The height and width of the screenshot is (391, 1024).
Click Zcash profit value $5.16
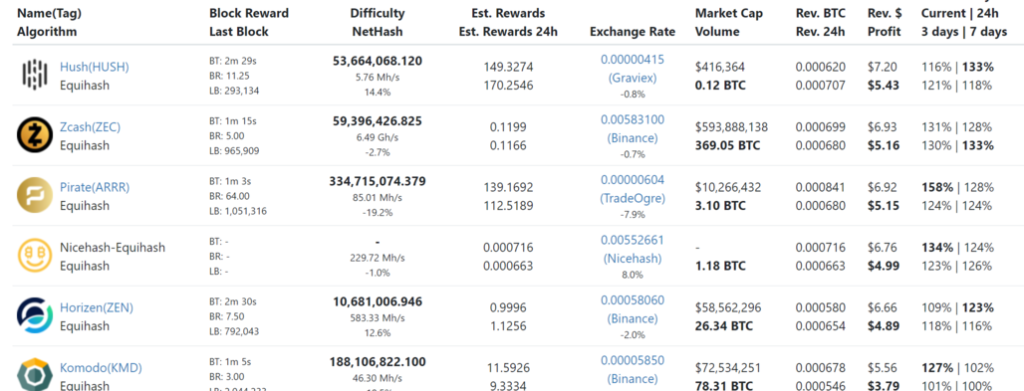[x=884, y=146]
